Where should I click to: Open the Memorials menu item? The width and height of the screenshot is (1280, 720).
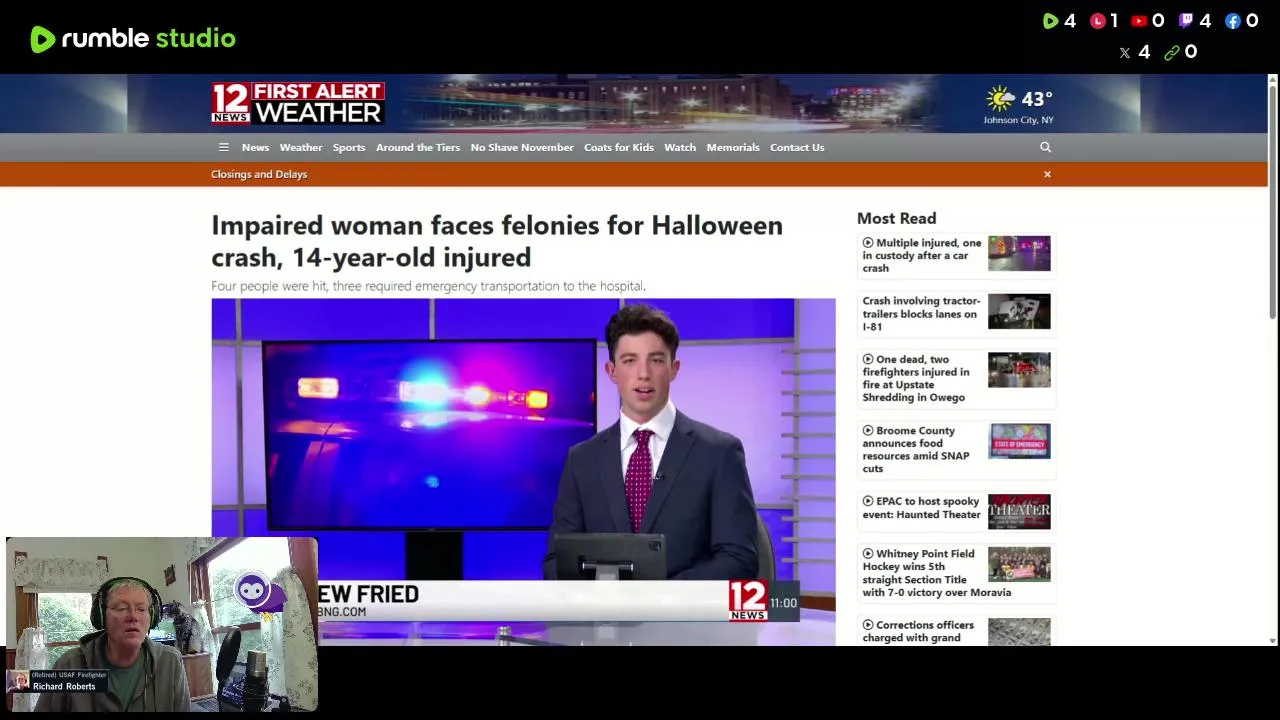[733, 147]
